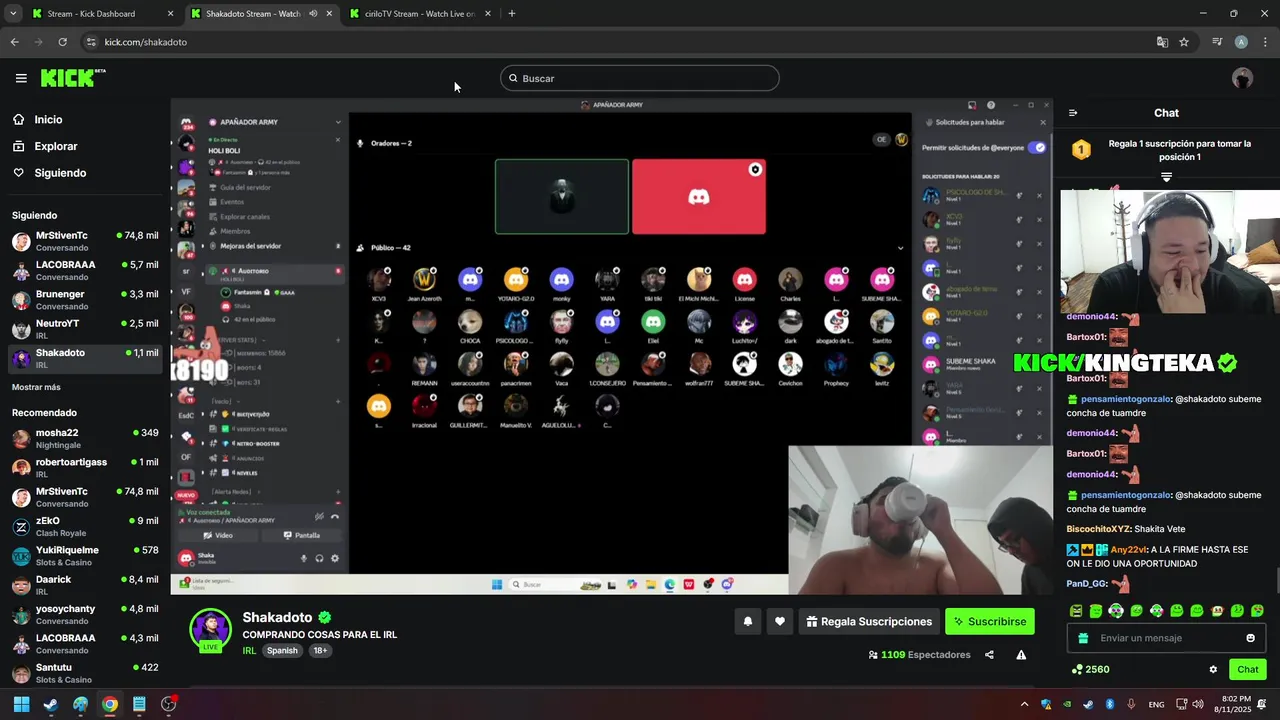The height and width of the screenshot is (720, 1280).
Task: Open Steam from taskbar
Action: point(50,704)
